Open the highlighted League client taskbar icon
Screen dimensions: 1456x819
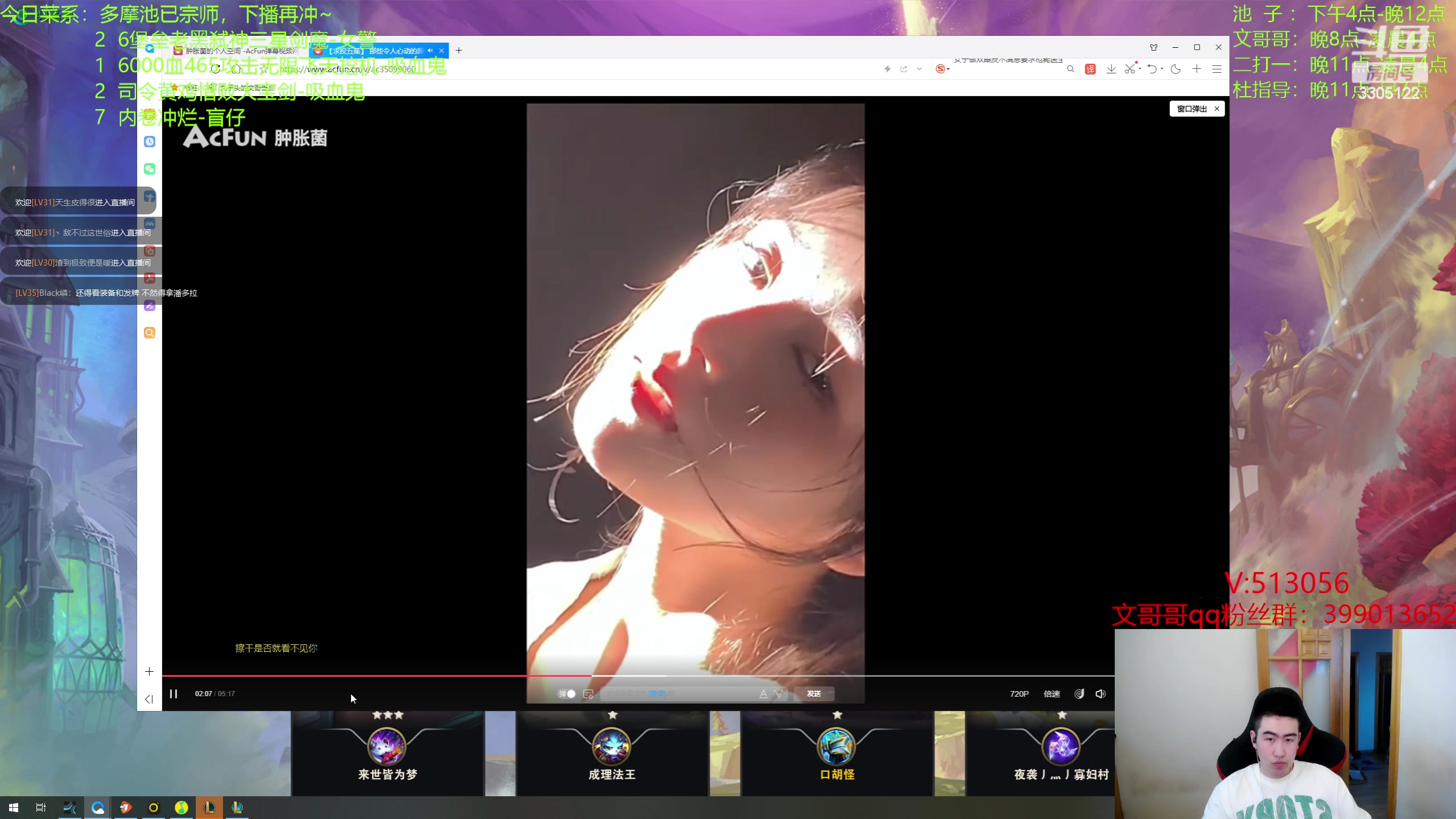click(209, 808)
